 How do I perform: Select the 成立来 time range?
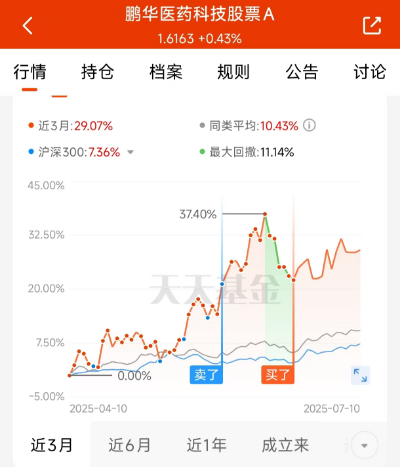coord(285,445)
